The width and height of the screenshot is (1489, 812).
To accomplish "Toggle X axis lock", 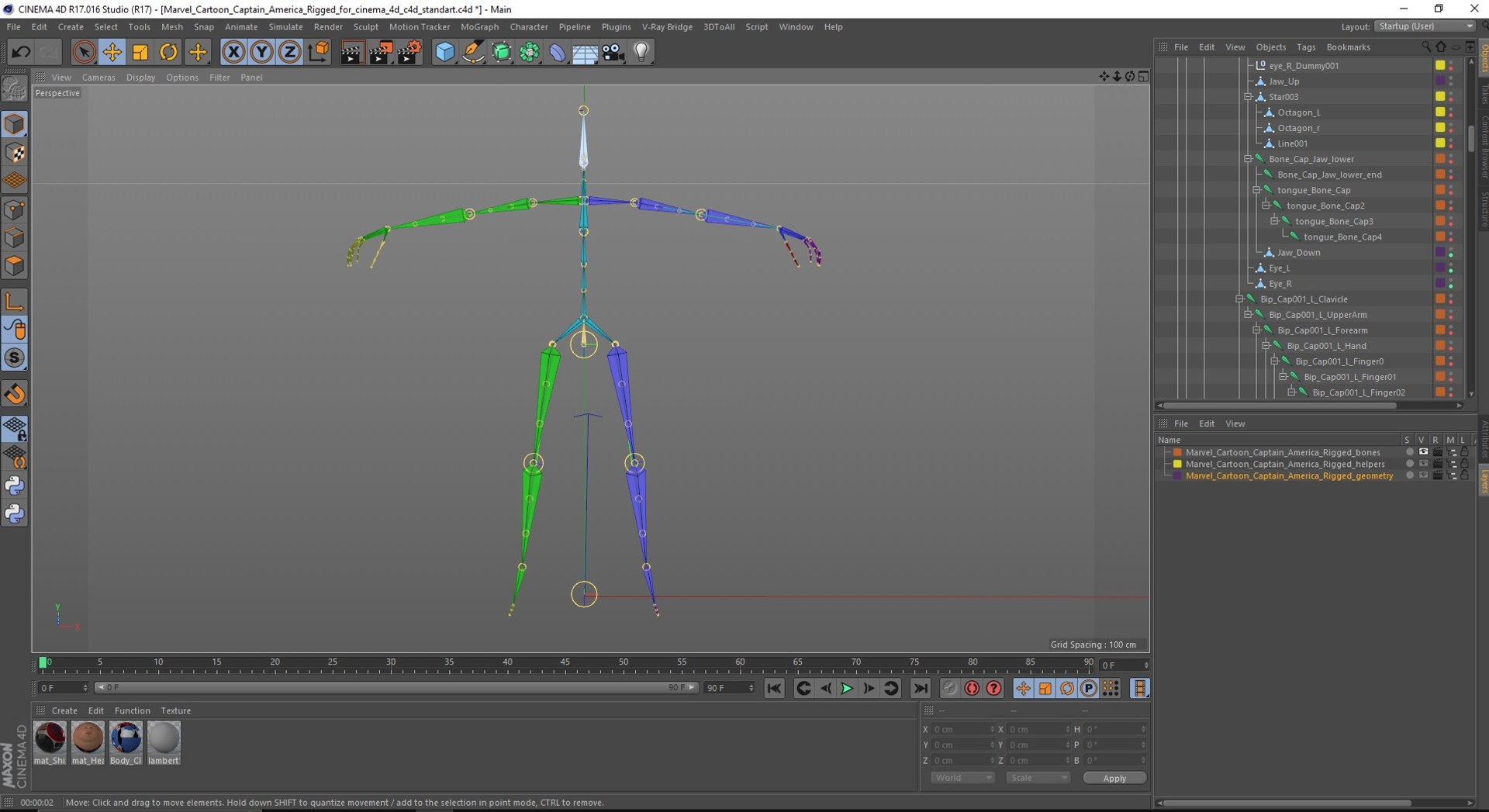I will tap(233, 52).
